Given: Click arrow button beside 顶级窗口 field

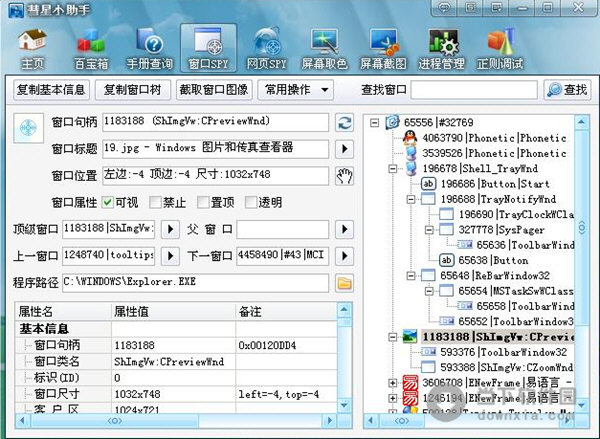Looking at the screenshot, I should pyautogui.click(x=170, y=229).
